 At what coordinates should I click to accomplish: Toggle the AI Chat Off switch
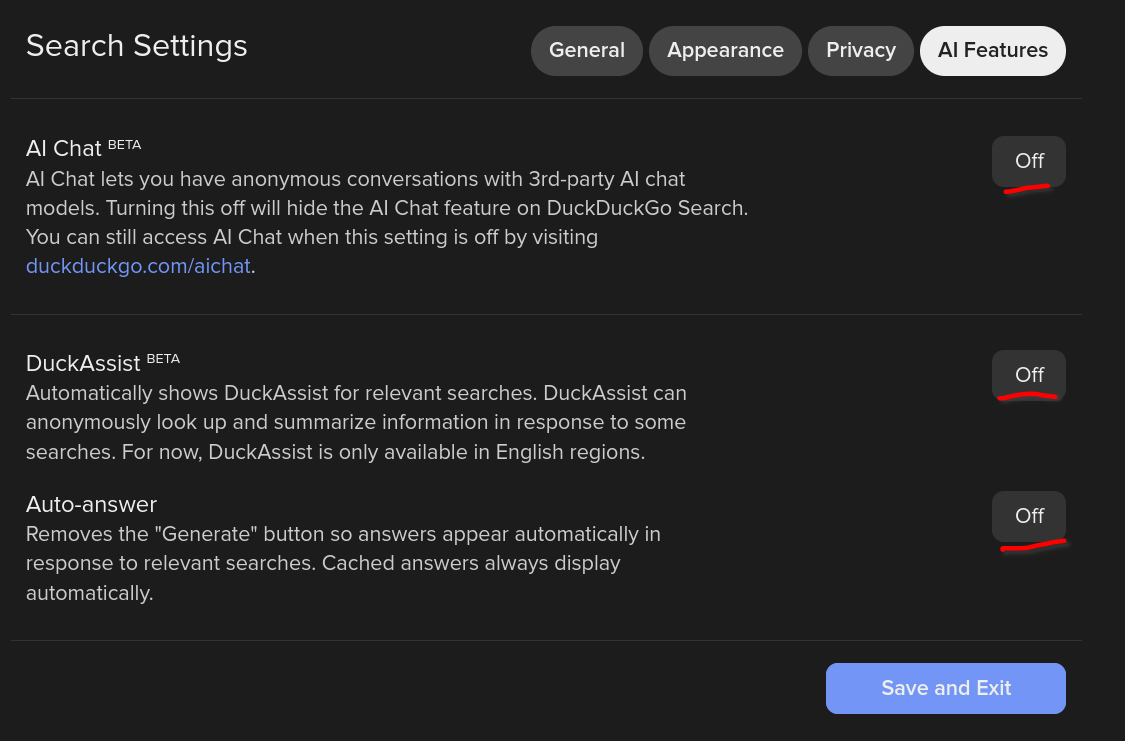click(1029, 161)
